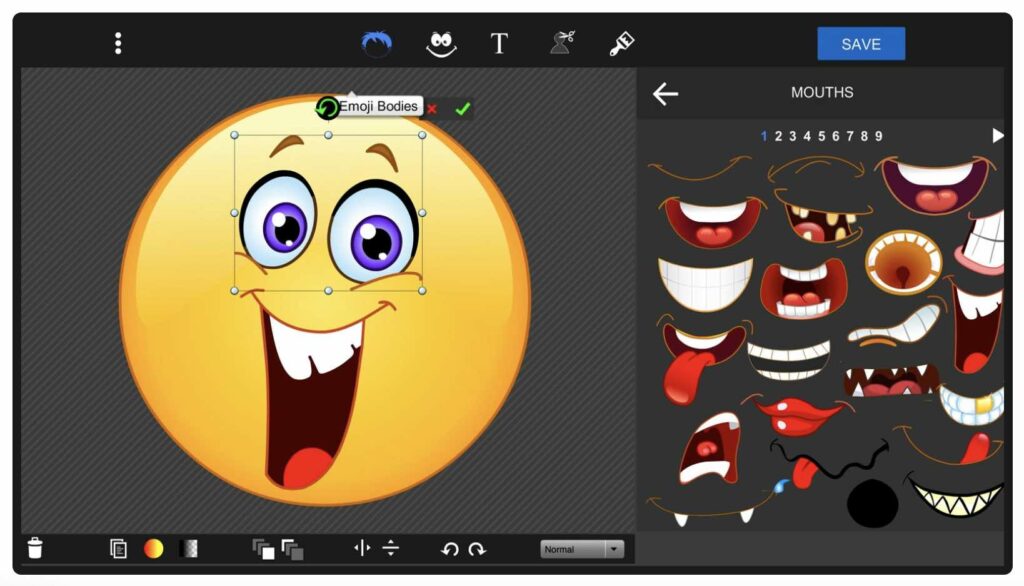1024x586 pixels.
Task: Open the face parts smiley icon
Action: pos(441,44)
